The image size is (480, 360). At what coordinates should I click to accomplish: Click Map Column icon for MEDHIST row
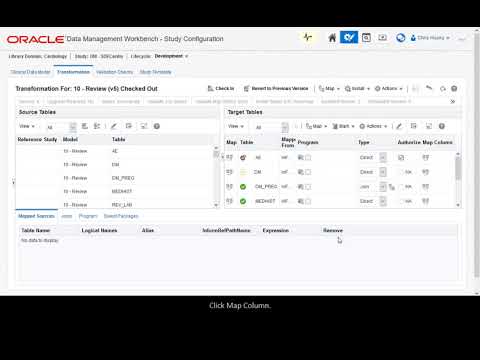[426, 201]
